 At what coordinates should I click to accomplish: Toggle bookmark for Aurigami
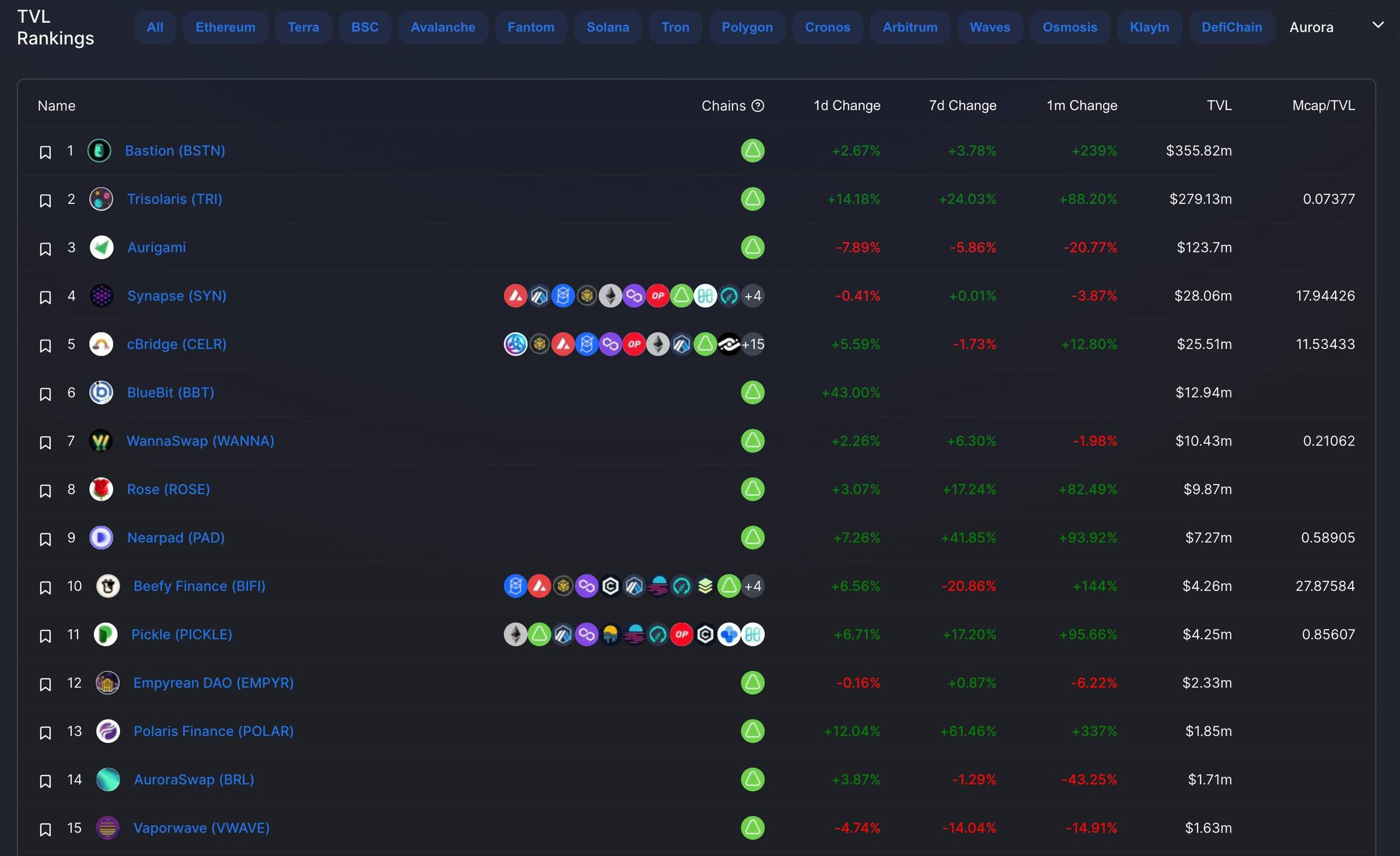click(x=45, y=249)
